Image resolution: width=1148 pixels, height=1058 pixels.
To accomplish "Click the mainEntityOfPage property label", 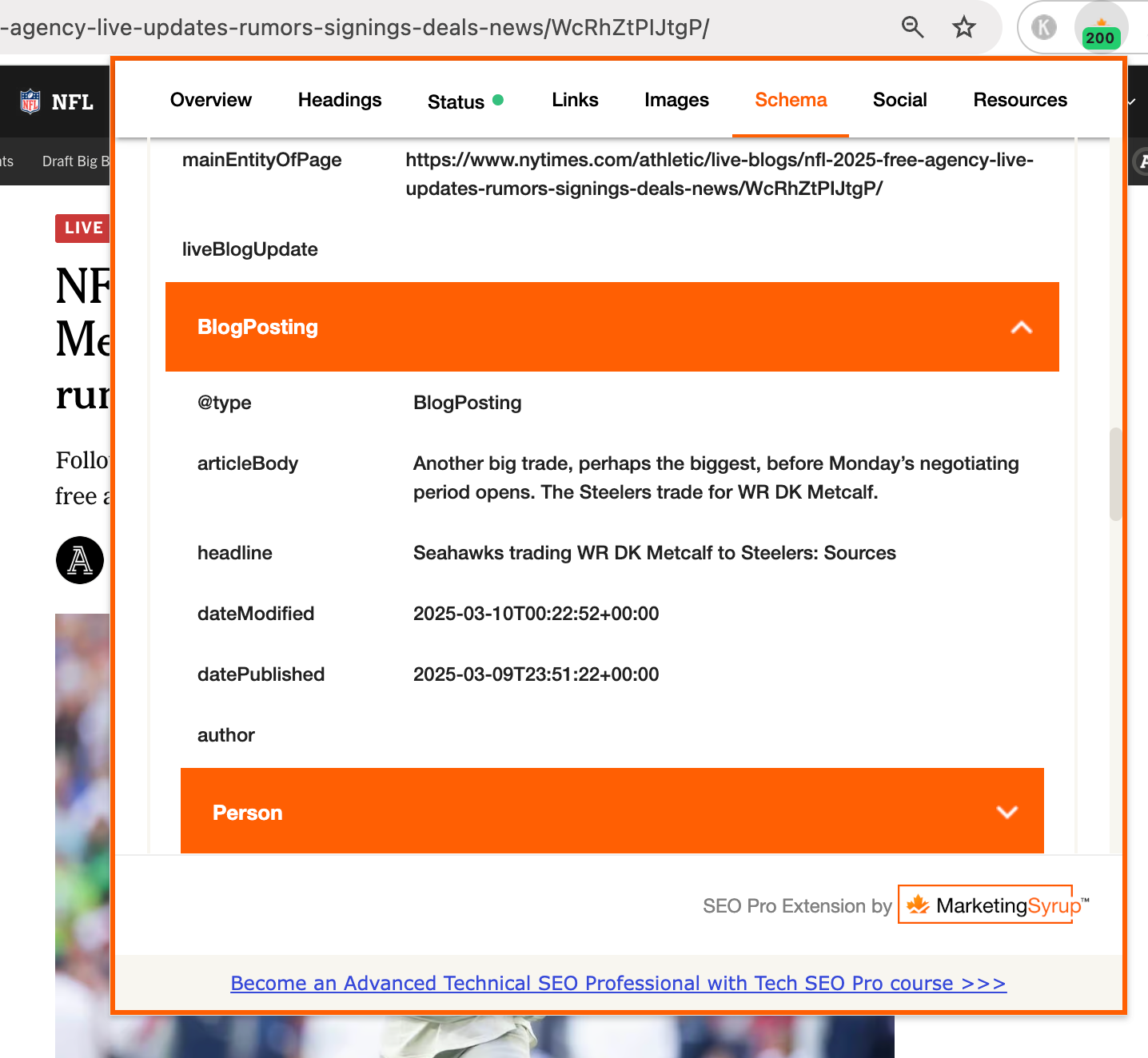I will (x=262, y=160).
